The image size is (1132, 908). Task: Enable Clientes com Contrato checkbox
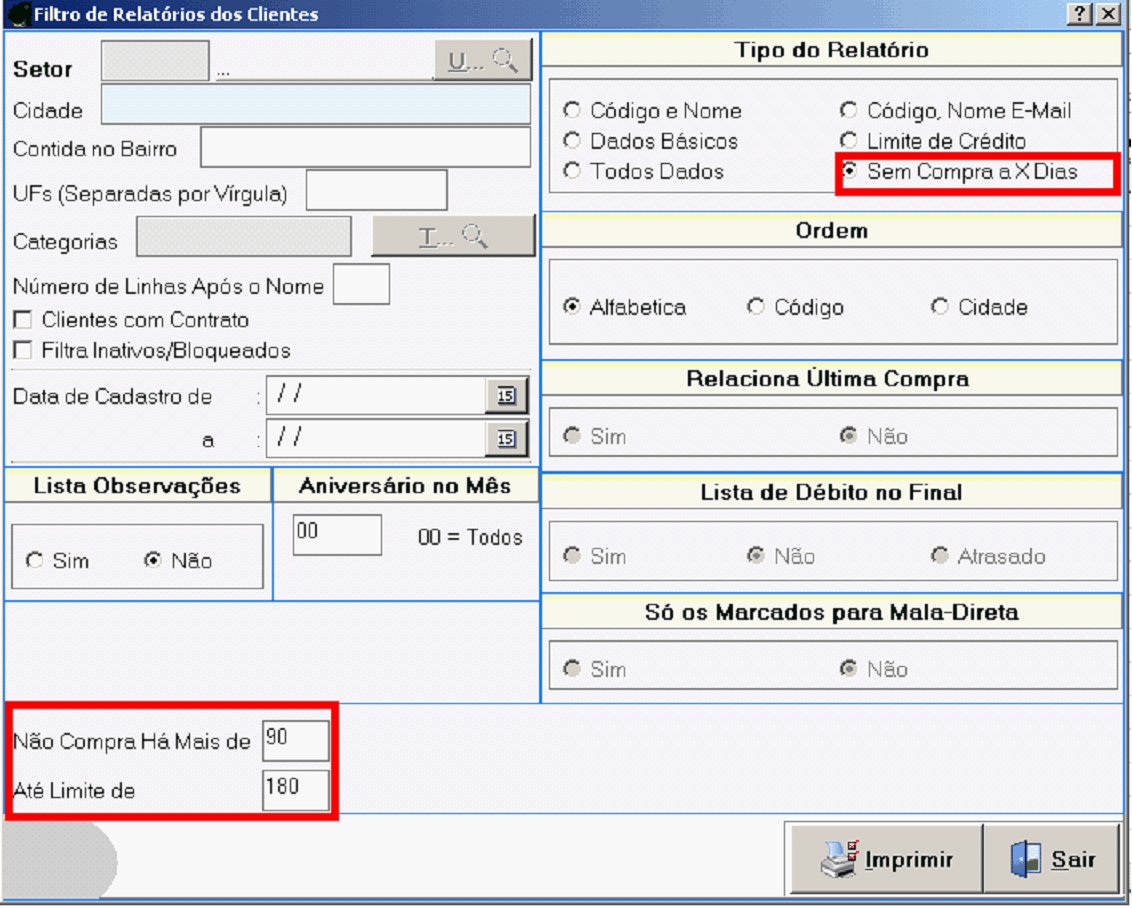22,321
